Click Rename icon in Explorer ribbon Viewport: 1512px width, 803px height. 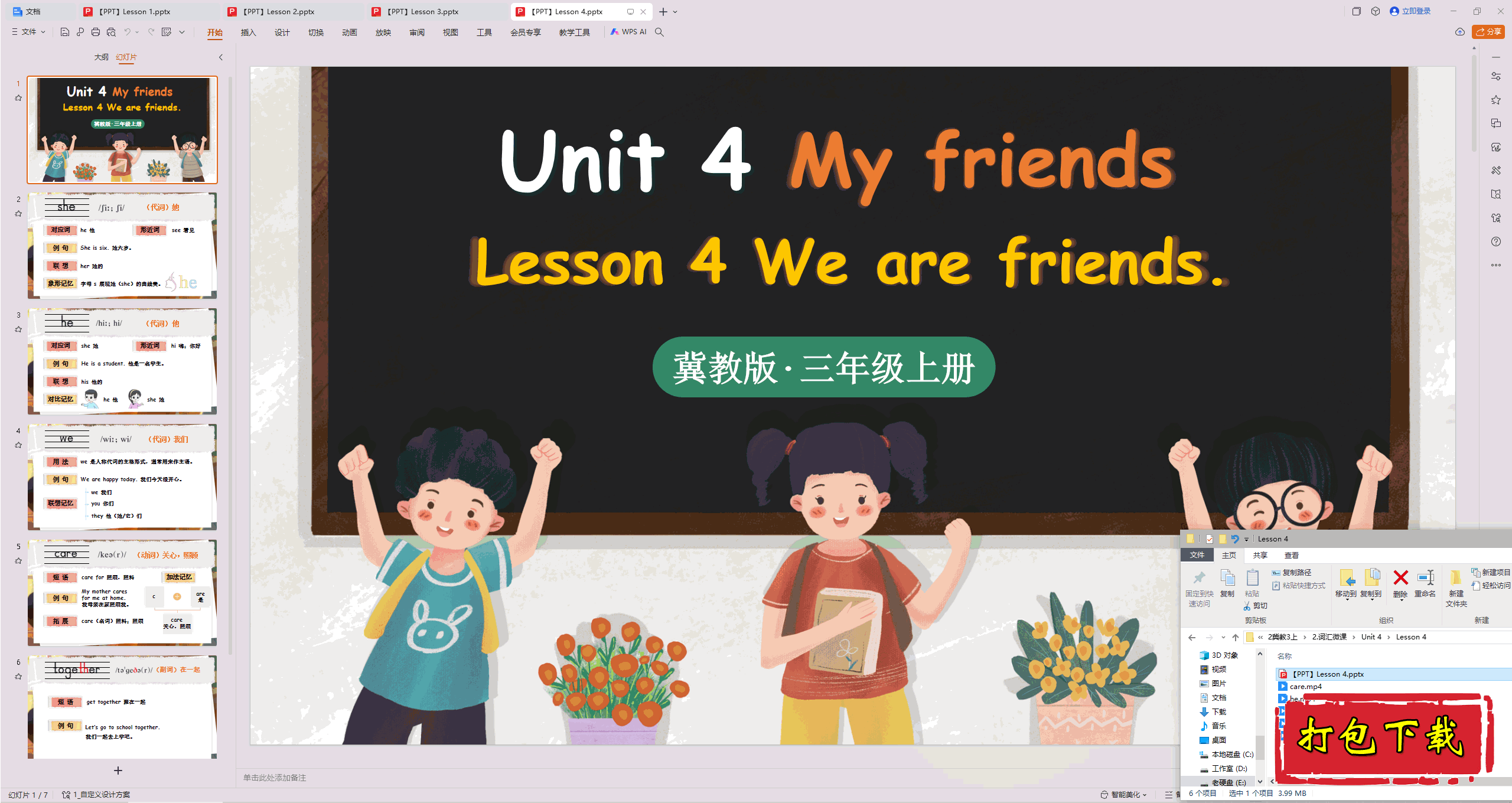1425,577
